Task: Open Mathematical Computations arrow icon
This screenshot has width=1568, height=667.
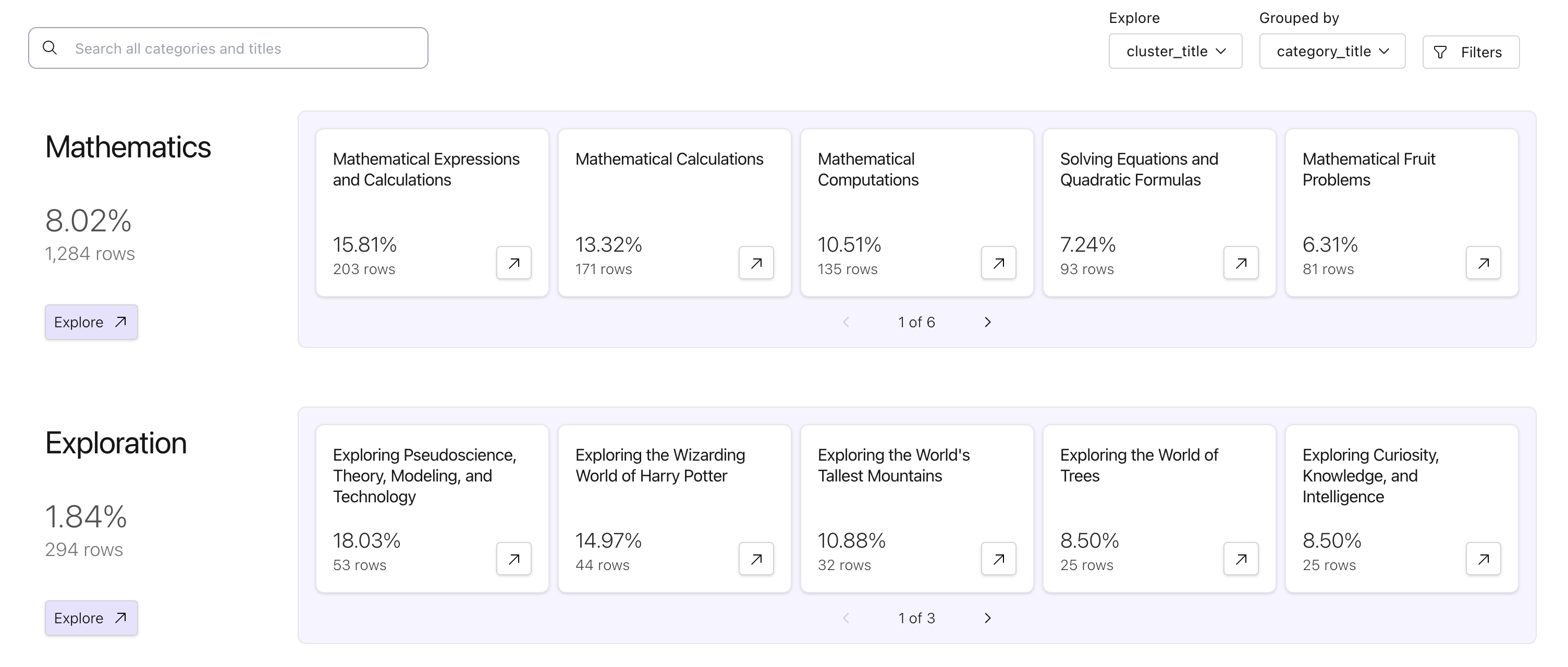Action: tap(998, 263)
